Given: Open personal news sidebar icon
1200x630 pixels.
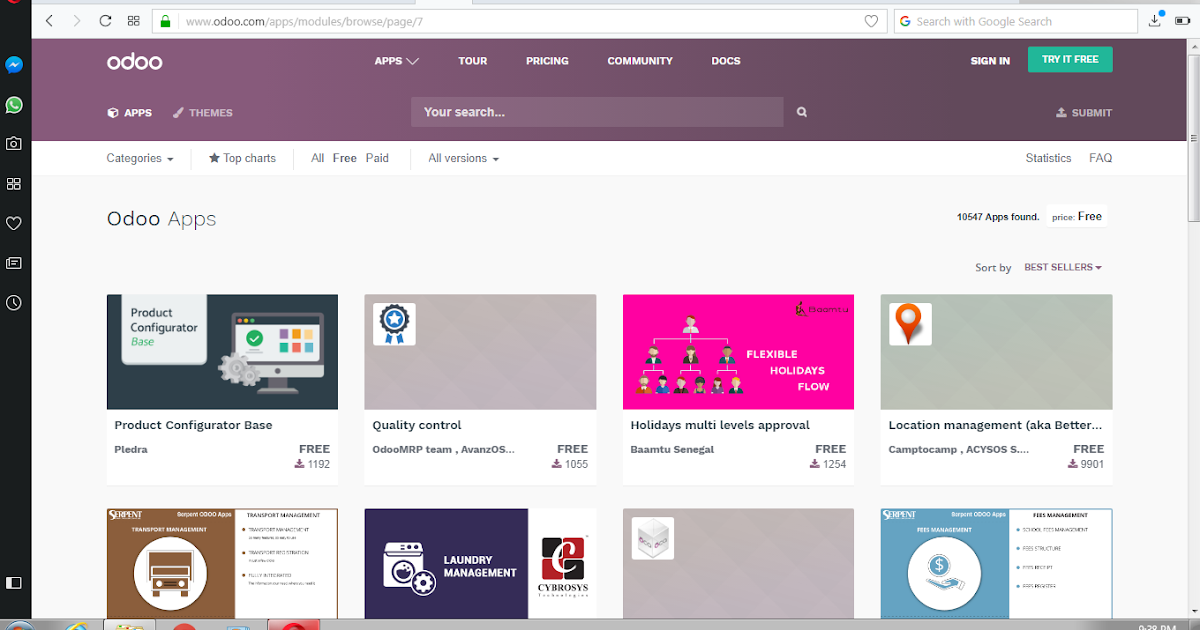Looking at the screenshot, I should tap(14, 263).
